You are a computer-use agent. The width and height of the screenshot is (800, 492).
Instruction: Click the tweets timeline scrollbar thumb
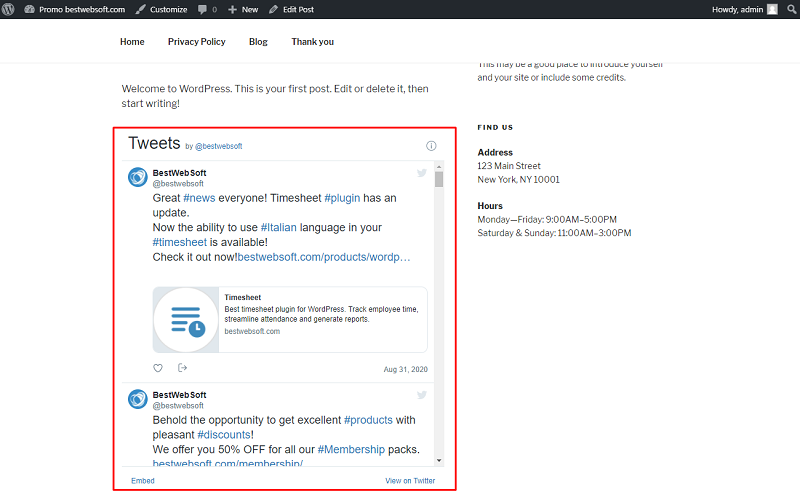point(439,179)
